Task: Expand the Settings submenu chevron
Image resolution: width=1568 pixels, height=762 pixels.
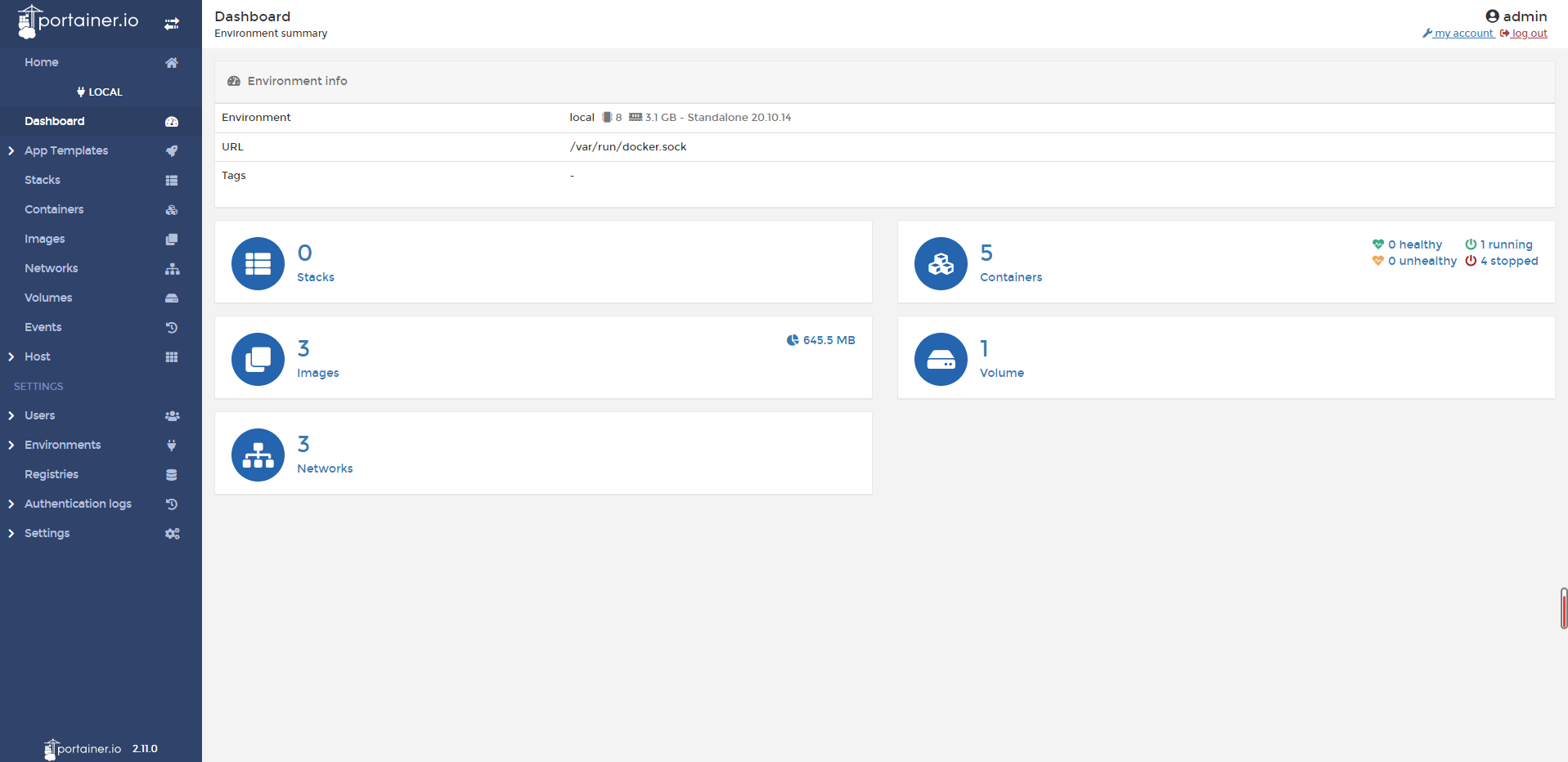Action: click(x=11, y=534)
